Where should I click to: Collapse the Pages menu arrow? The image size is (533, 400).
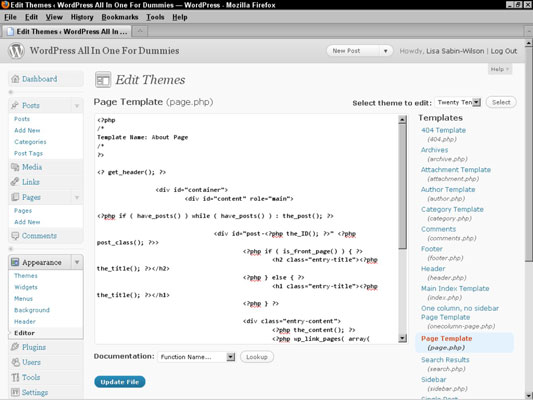coord(77,197)
